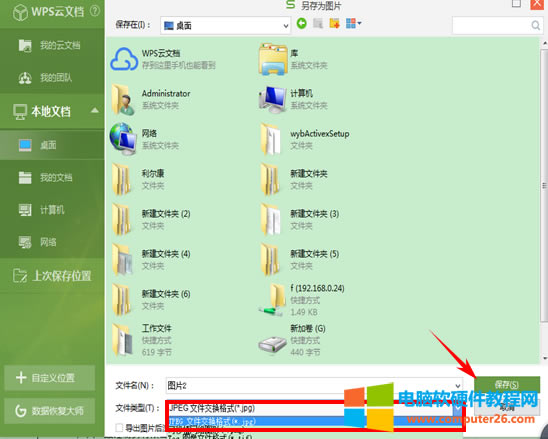Open the WPS云文档 cloud icon
Screen dimensions: 548x439
click(124, 59)
